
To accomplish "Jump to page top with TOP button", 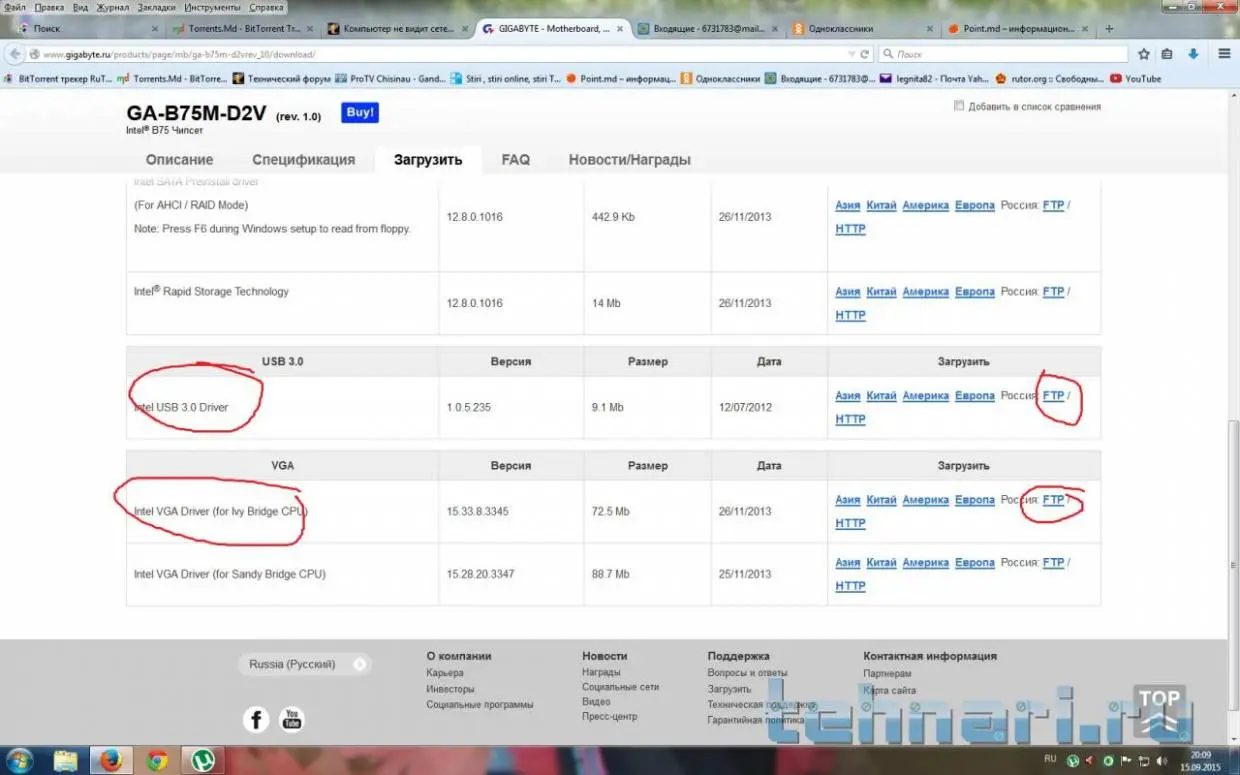I will click(1159, 709).
